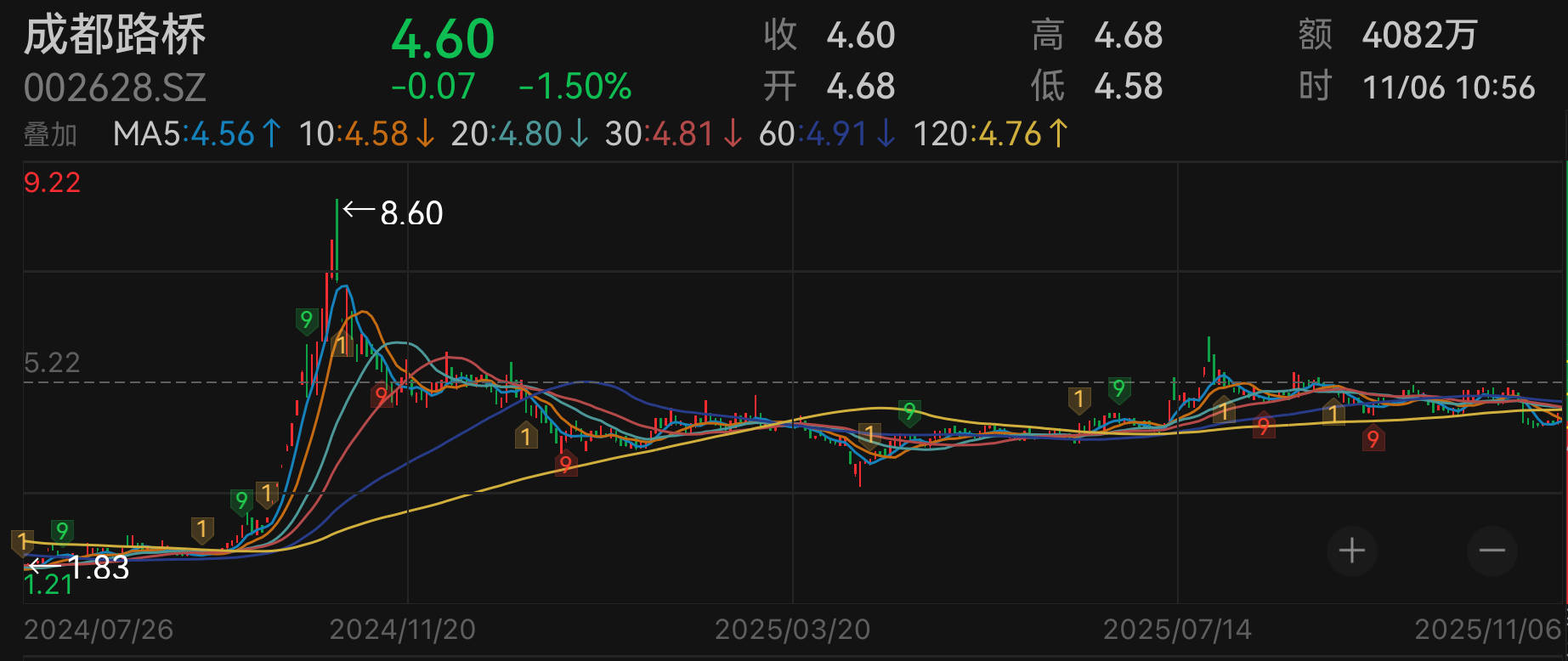Click the rightmost red 9 signal marker
Image resolution: width=1568 pixels, height=661 pixels.
1373,438
